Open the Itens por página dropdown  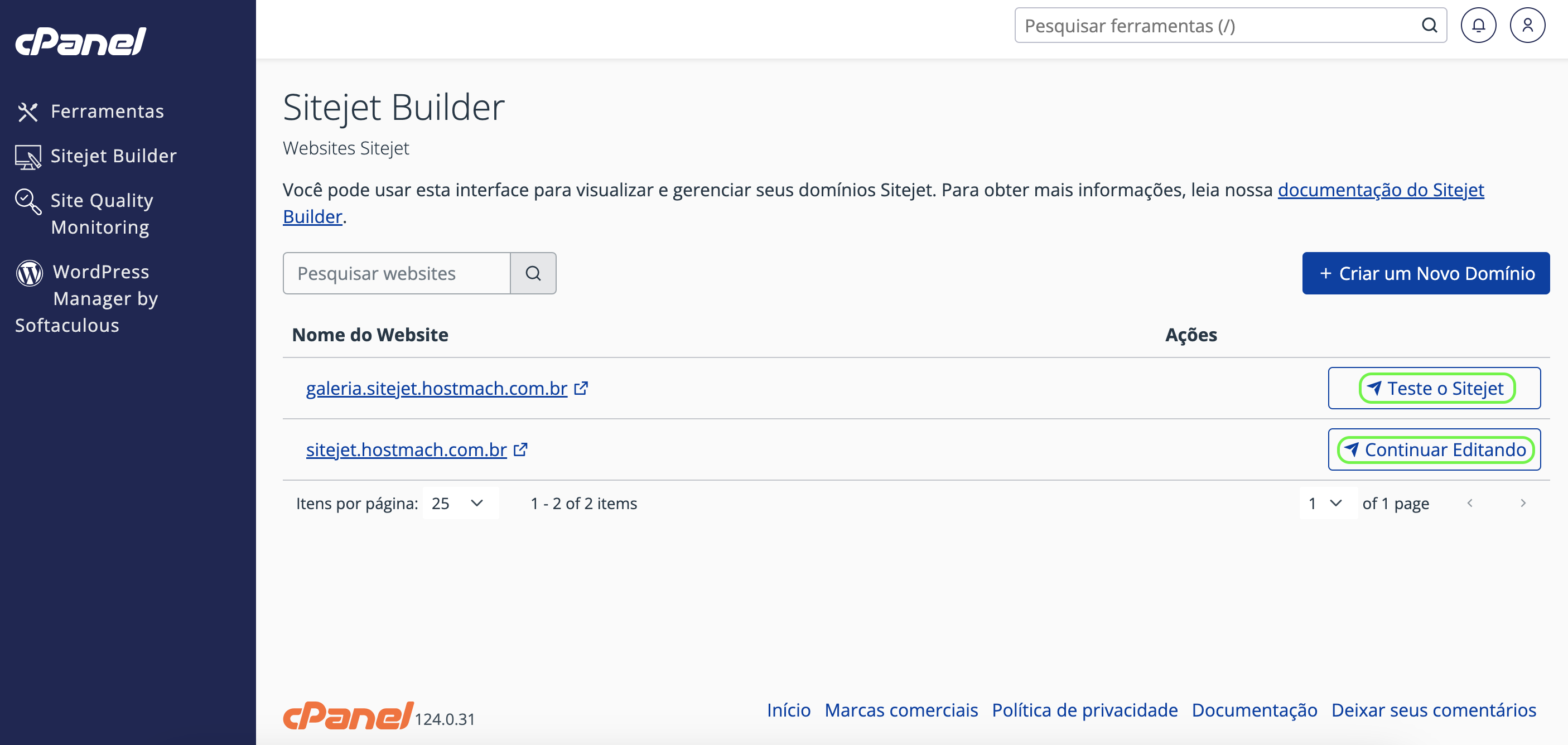460,504
